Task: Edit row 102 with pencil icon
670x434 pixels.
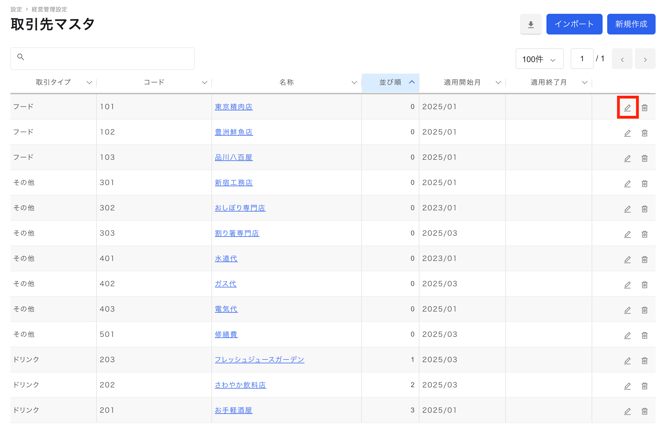Action: tap(627, 133)
